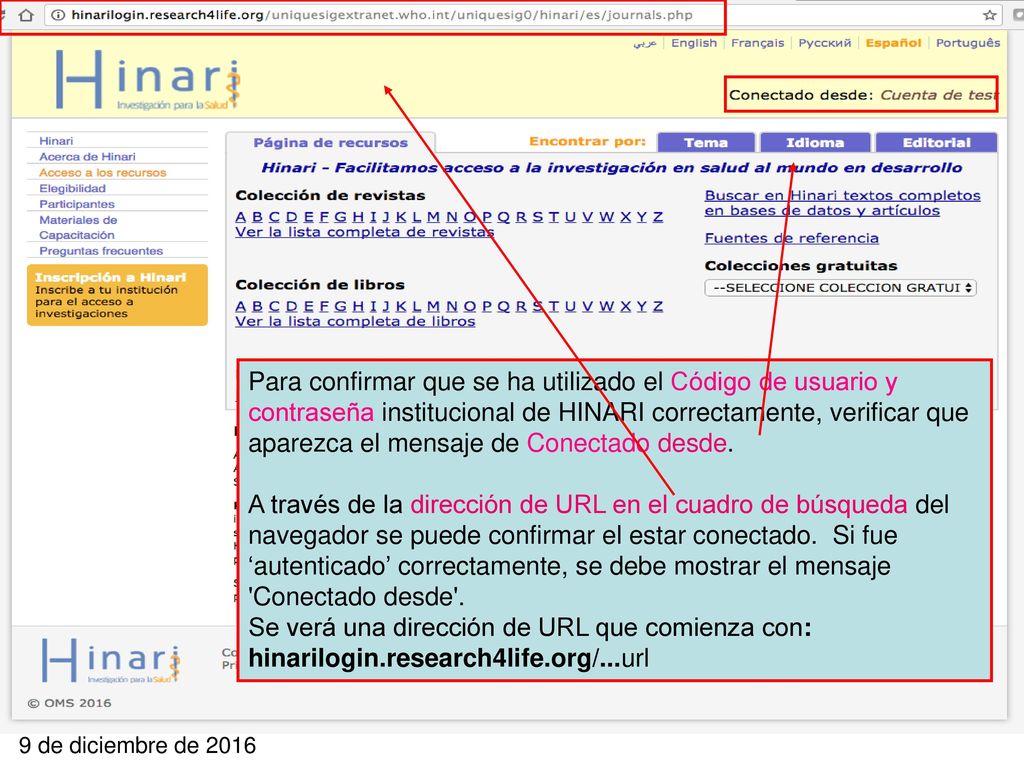Open Acerca de Hinari in sidebar

point(88,157)
